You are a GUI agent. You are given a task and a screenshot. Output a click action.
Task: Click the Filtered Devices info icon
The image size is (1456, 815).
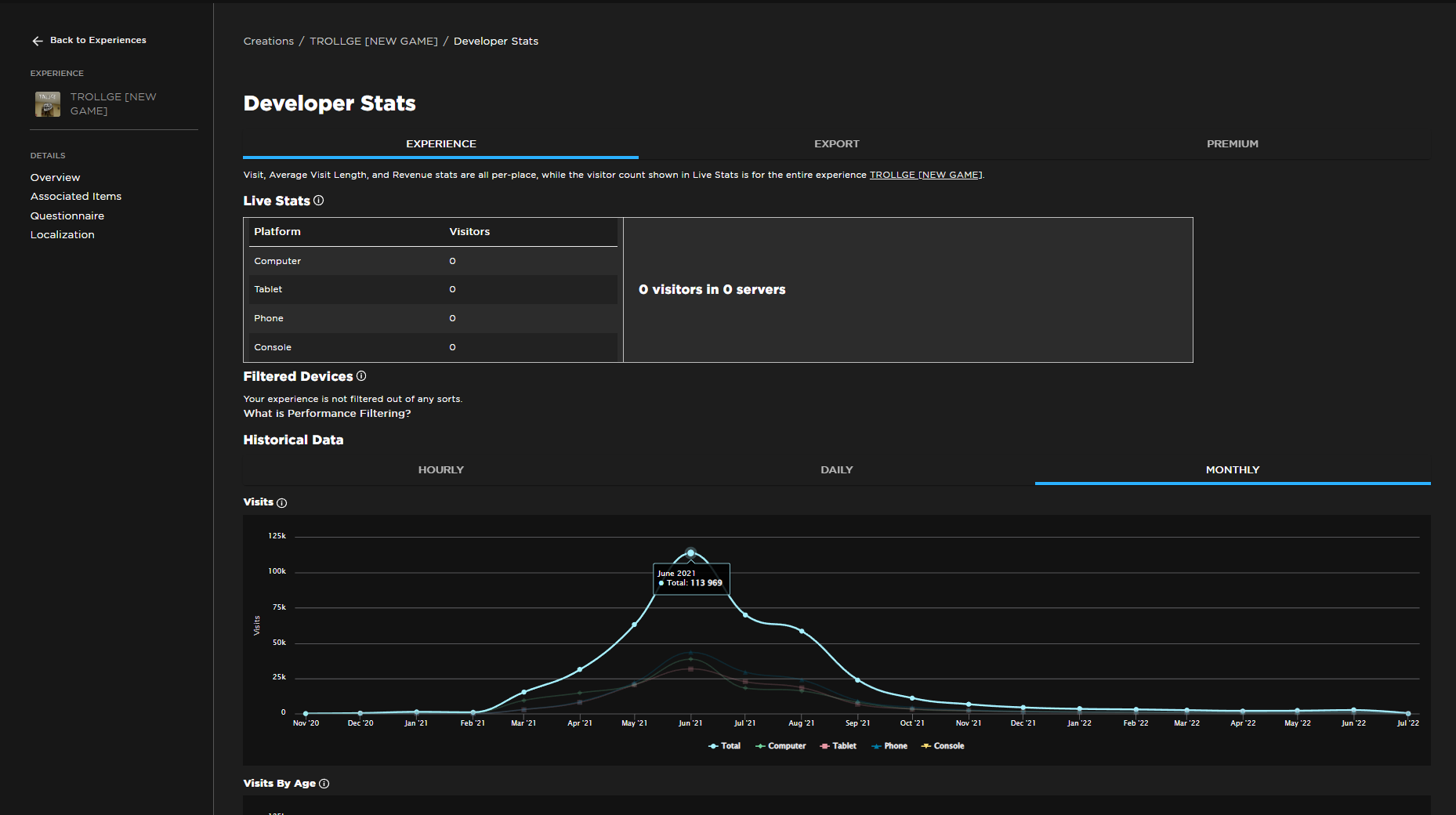[x=361, y=376]
